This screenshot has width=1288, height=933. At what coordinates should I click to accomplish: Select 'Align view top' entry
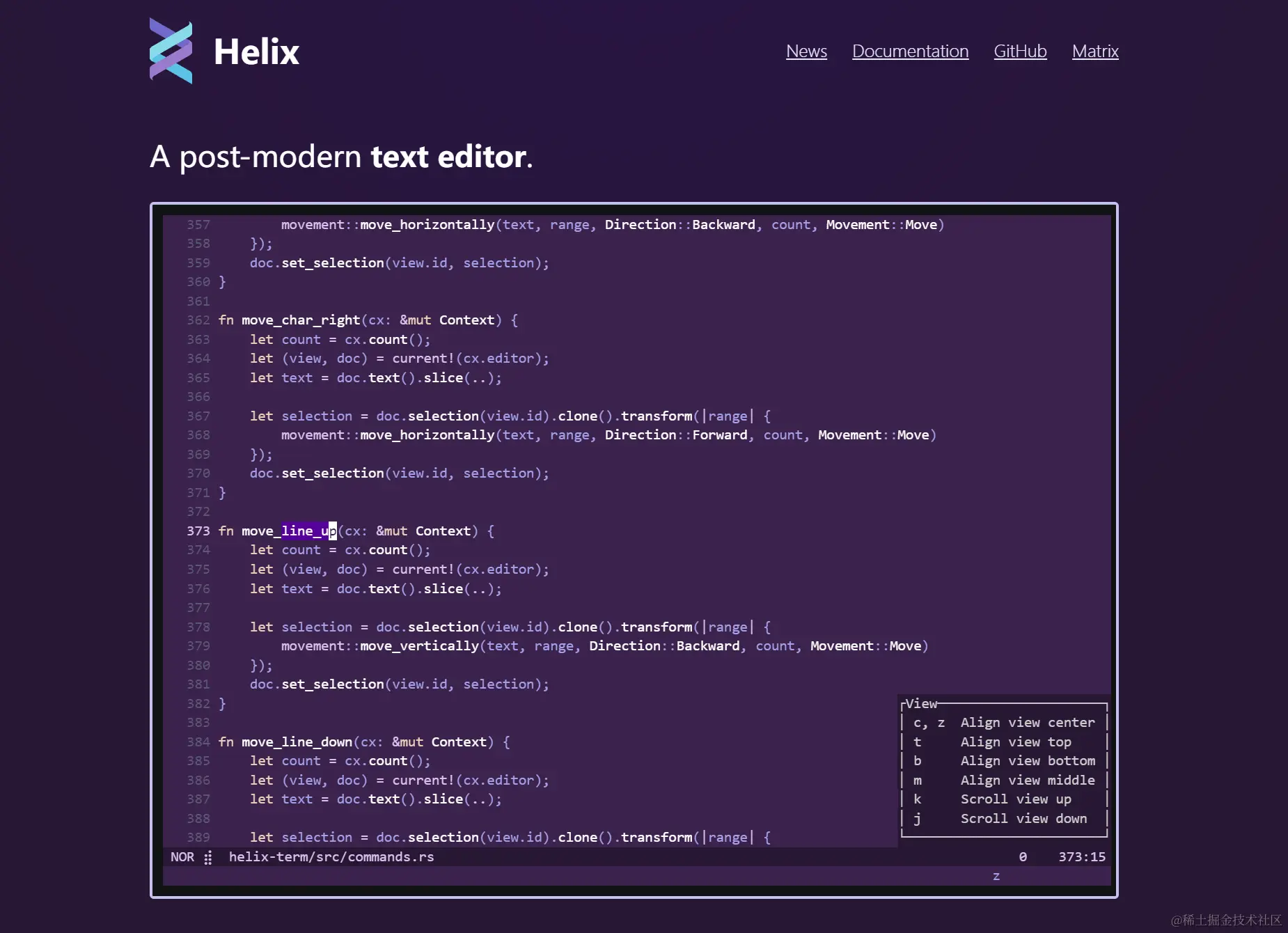(x=1016, y=742)
